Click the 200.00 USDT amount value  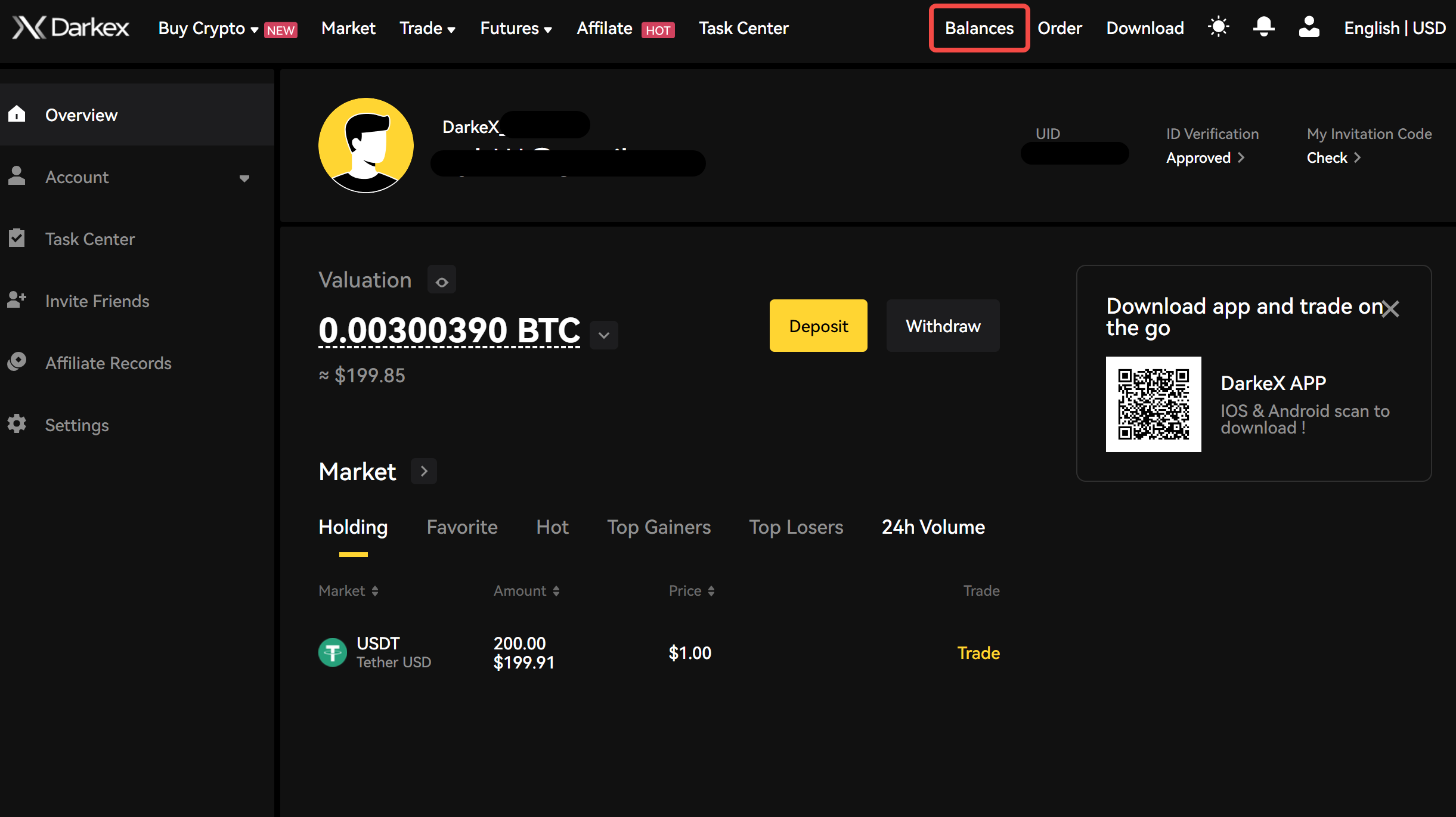[x=519, y=643]
